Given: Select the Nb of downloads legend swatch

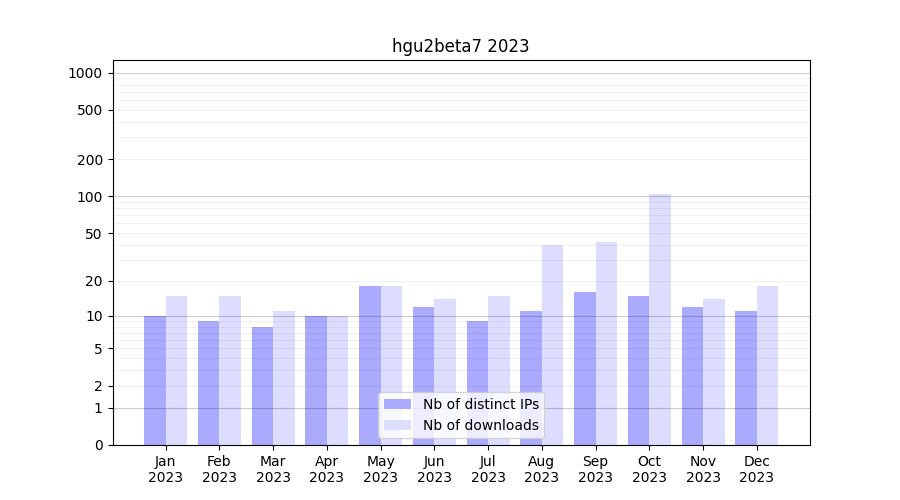Looking at the screenshot, I should (x=397, y=425).
